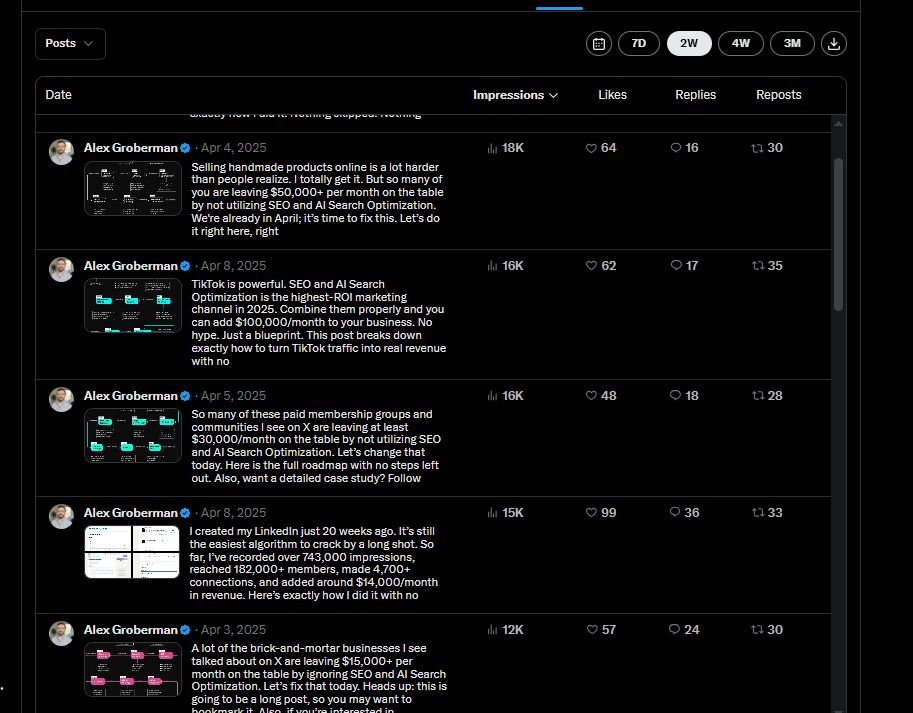Click the Likes column header
Viewport: 913px width, 713px height.
[613, 95]
